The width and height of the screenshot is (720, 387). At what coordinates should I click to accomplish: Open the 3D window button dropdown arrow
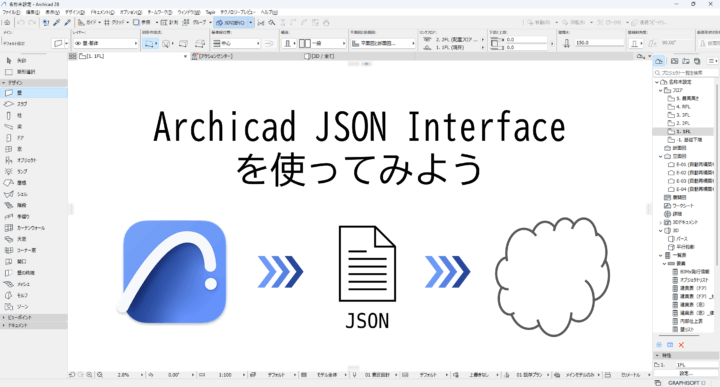251,22
